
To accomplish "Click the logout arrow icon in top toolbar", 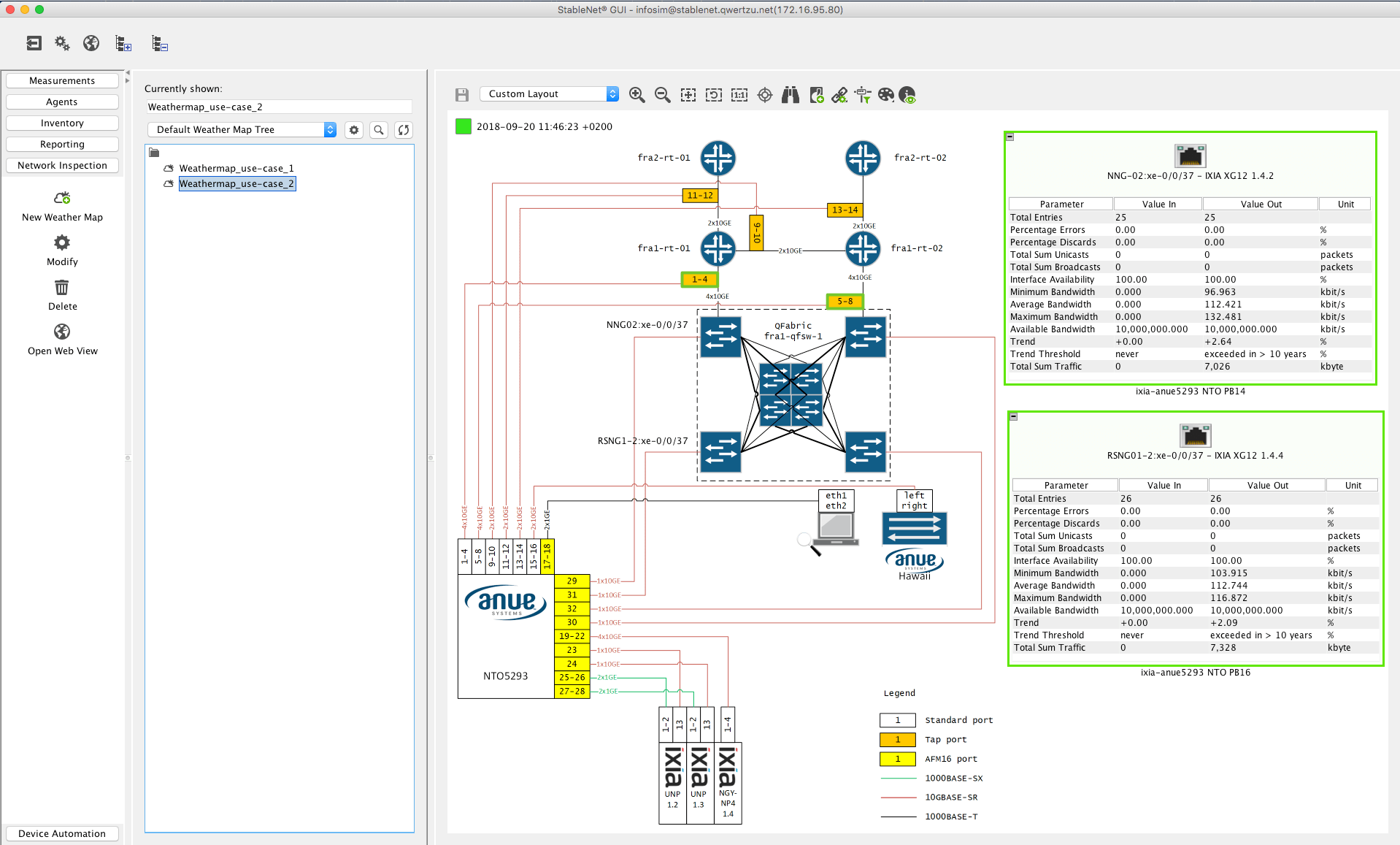I will [x=34, y=43].
